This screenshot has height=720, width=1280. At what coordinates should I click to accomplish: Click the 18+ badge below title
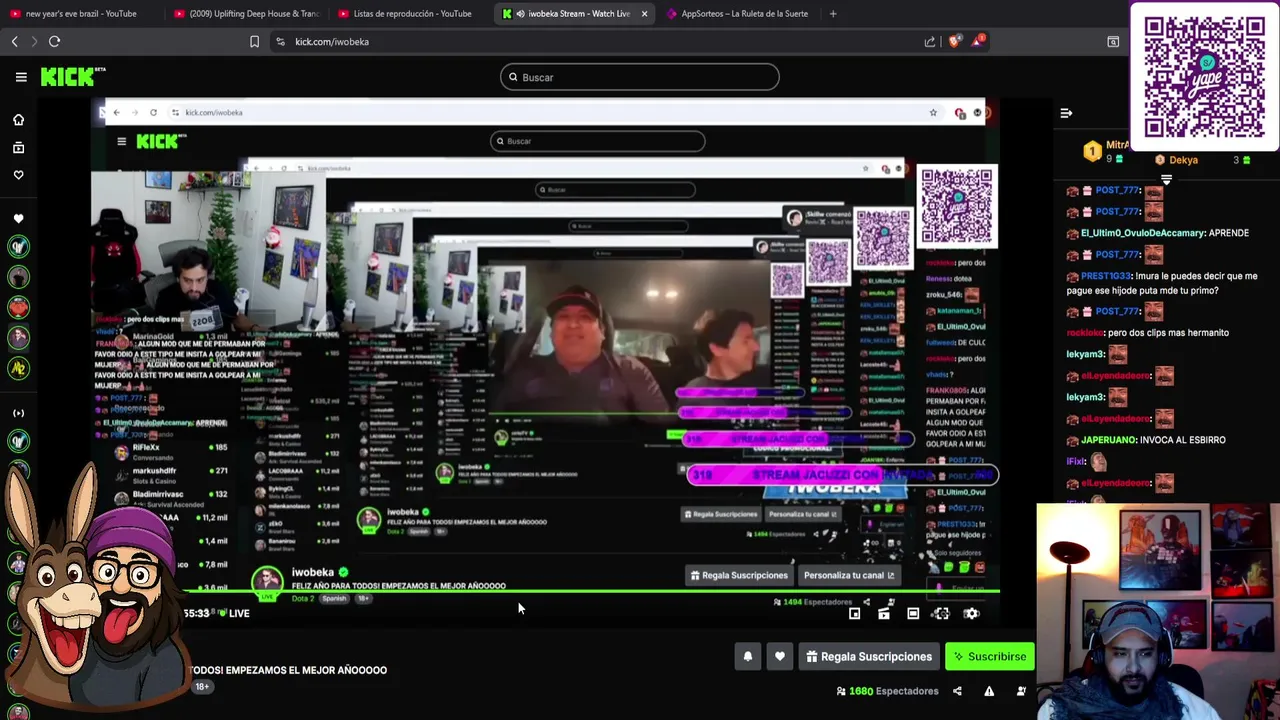pyautogui.click(x=202, y=687)
